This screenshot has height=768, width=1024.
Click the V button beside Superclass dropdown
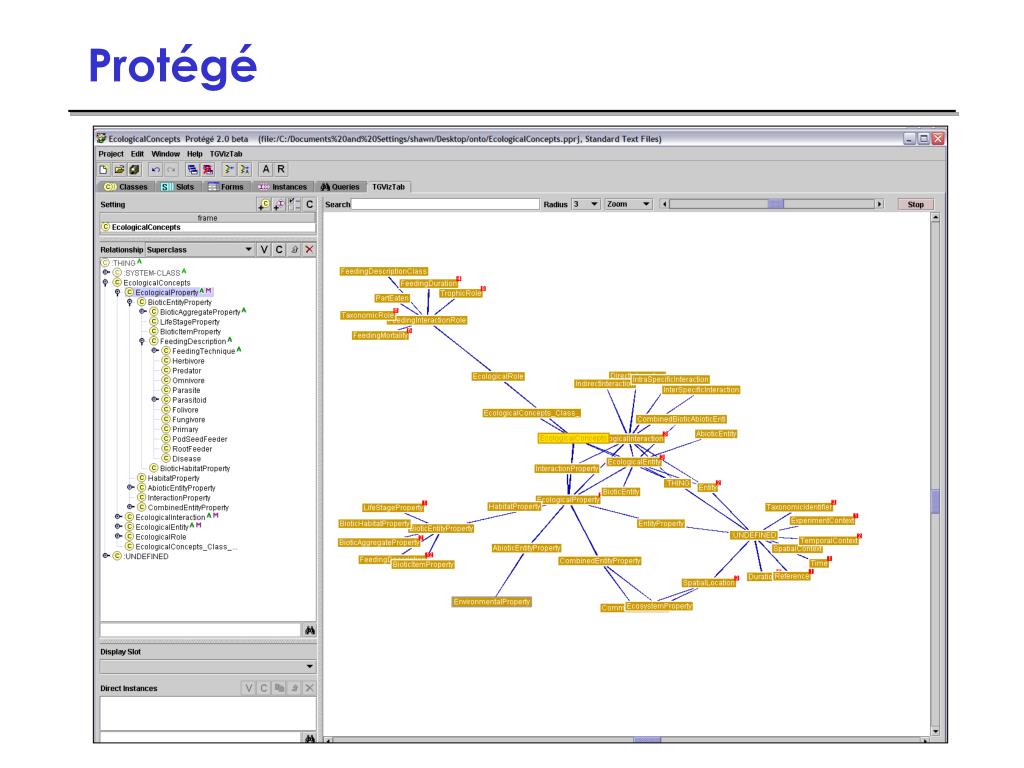coord(264,249)
